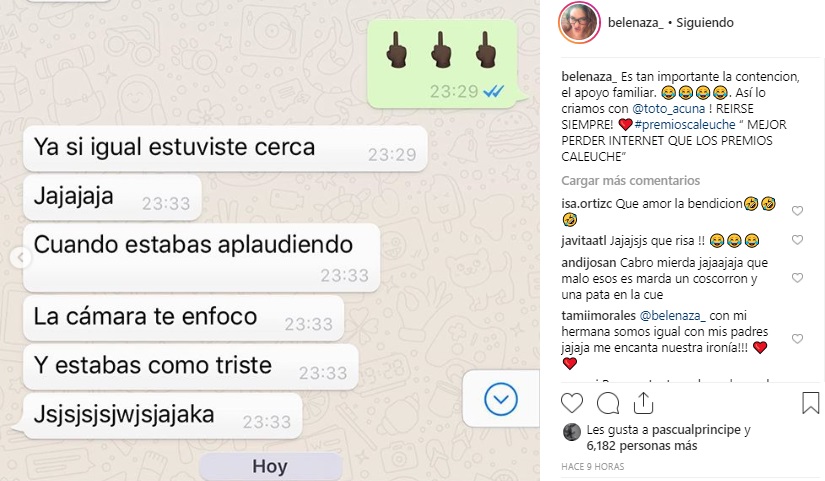Like andijosan's comment heart
The height and width of the screenshot is (481, 825).
798,278
